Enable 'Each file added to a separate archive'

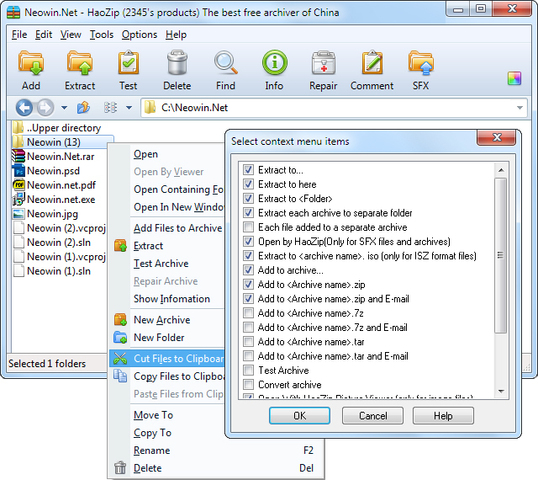(x=248, y=227)
